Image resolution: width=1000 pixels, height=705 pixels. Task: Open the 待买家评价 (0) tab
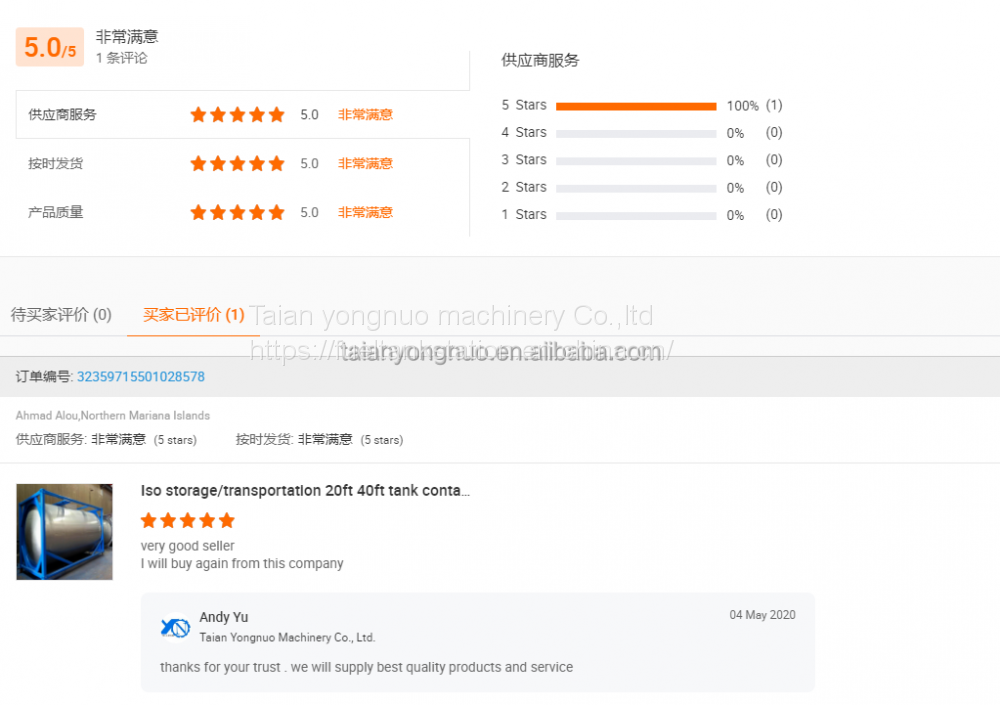61,315
